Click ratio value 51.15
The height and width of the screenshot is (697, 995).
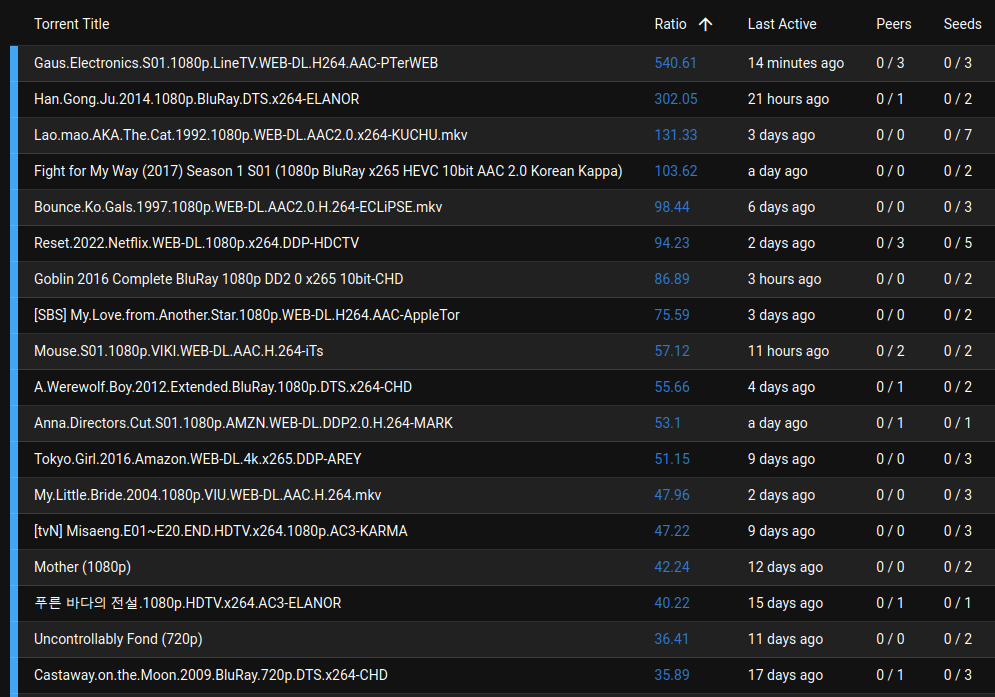click(x=672, y=459)
